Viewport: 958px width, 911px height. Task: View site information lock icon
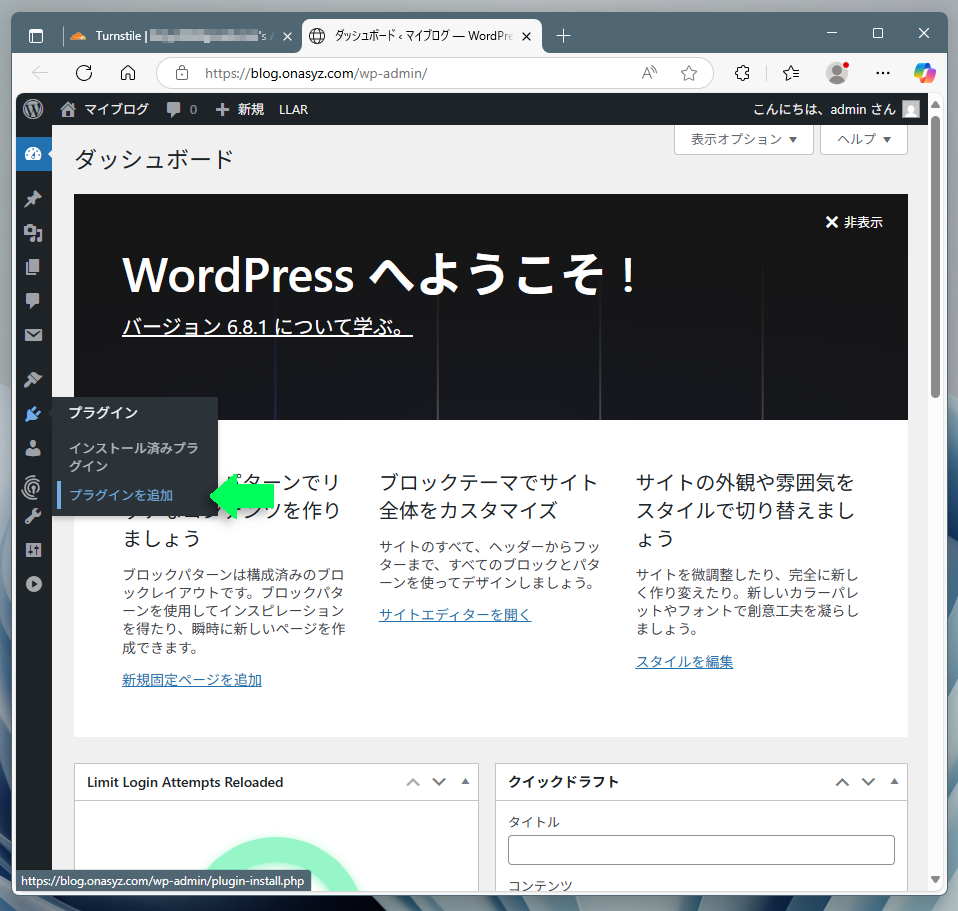pyautogui.click(x=182, y=73)
